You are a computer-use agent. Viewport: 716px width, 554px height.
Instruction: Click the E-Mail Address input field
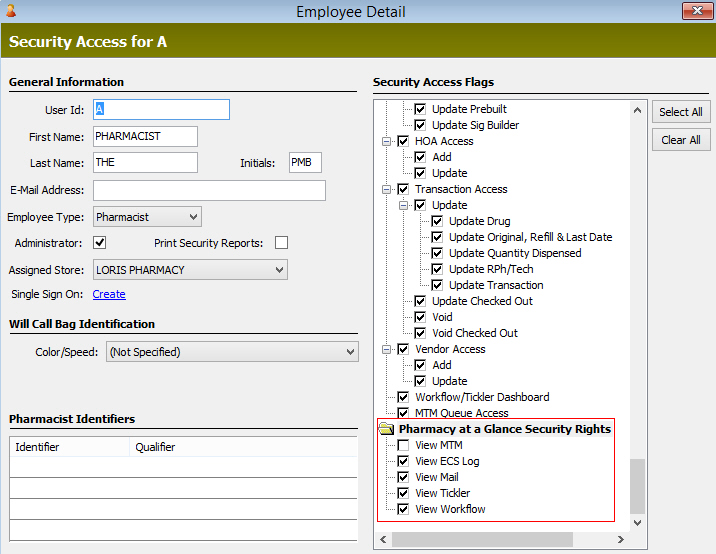(x=209, y=190)
